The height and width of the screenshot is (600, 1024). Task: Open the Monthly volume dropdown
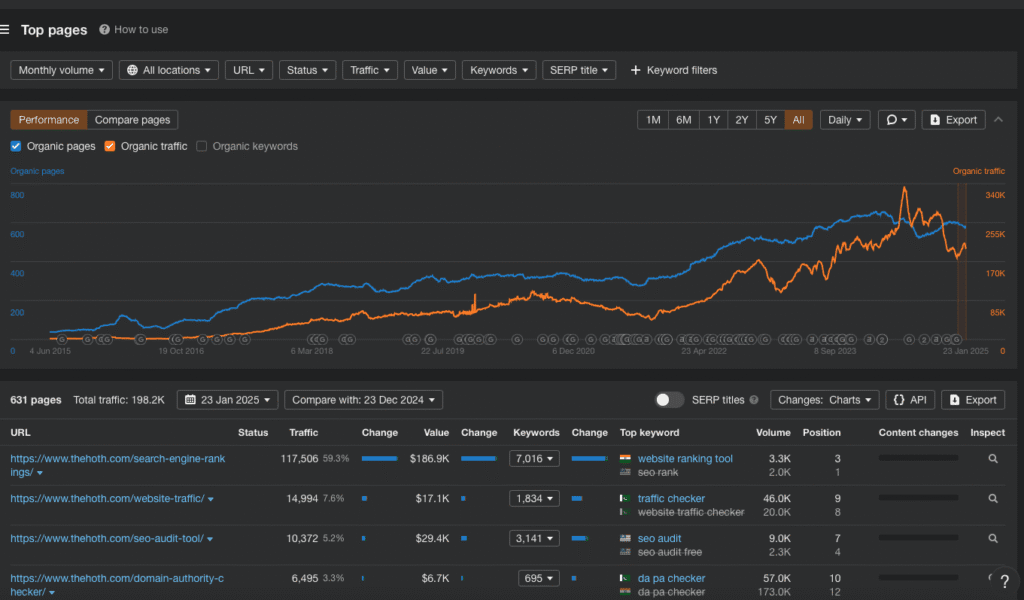(x=61, y=70)
